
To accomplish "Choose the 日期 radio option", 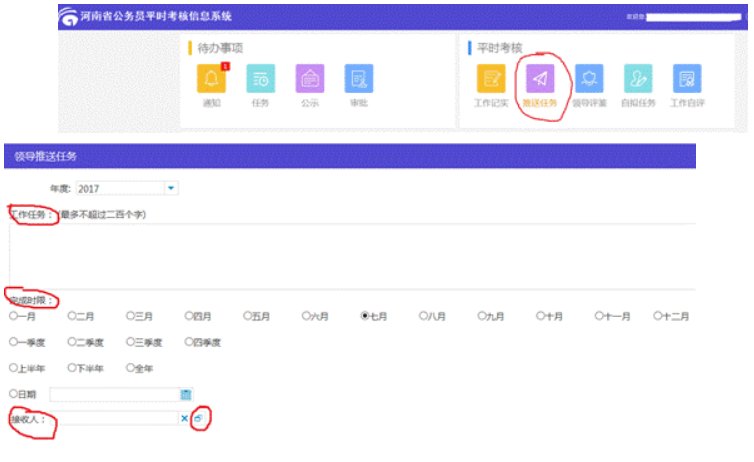I will pyautogui.click(x=13, y=394).
